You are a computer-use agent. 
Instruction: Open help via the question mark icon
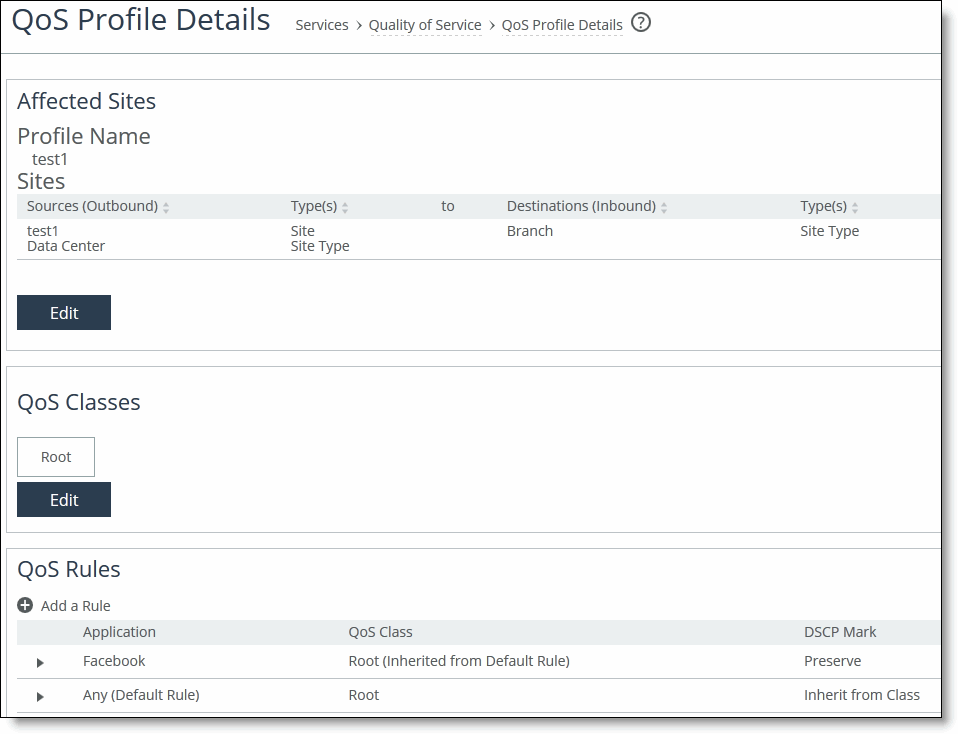pyautogui.click(x=640, y=22)
